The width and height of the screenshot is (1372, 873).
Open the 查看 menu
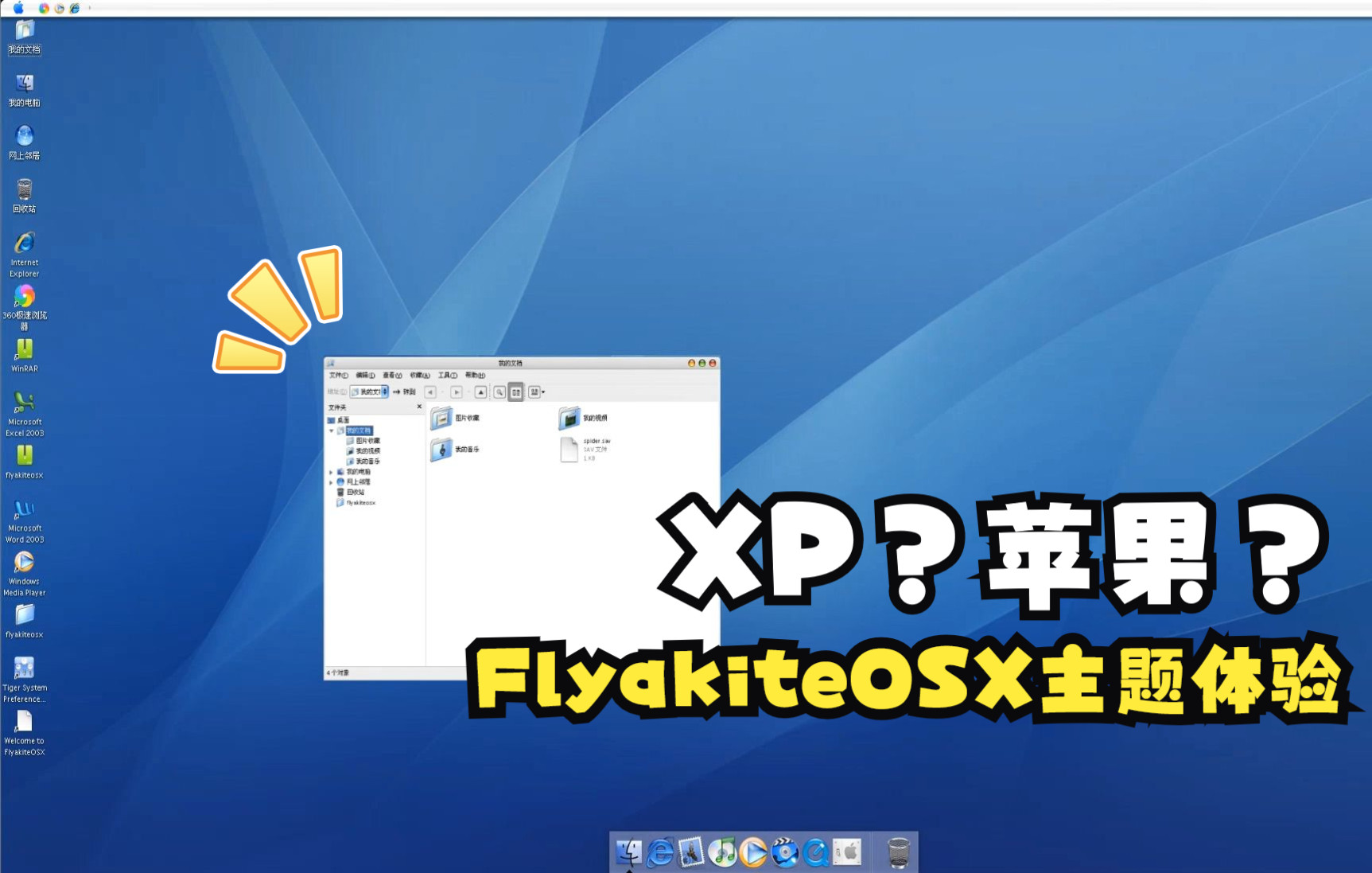[392, 376]
